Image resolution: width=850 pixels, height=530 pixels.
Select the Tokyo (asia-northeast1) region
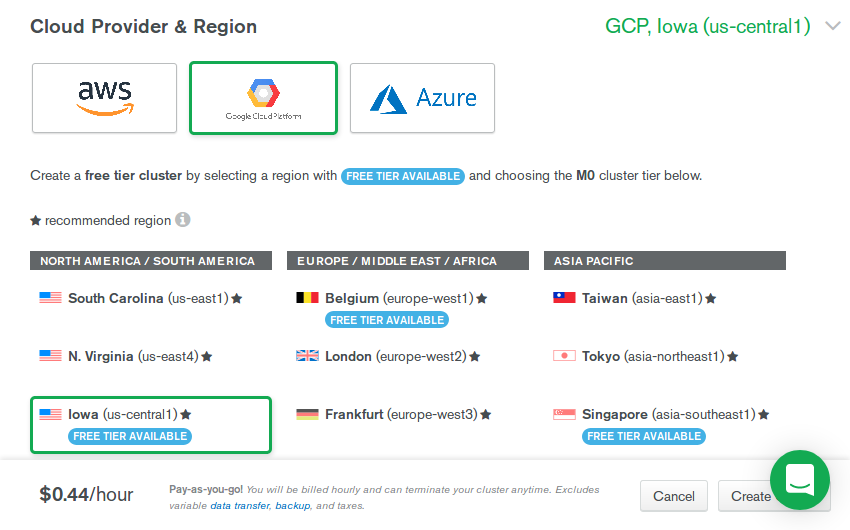tap(650, 356)
